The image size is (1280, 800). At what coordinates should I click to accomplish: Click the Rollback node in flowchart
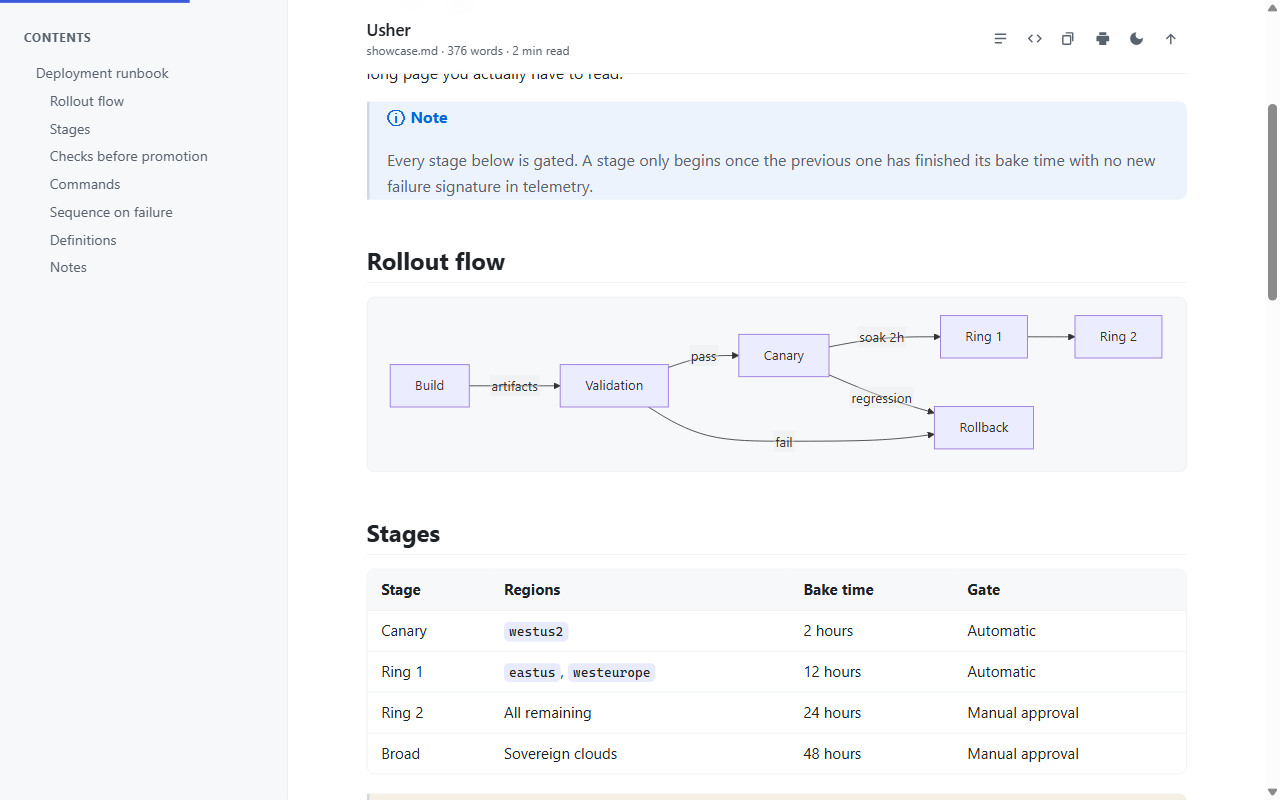984,427
